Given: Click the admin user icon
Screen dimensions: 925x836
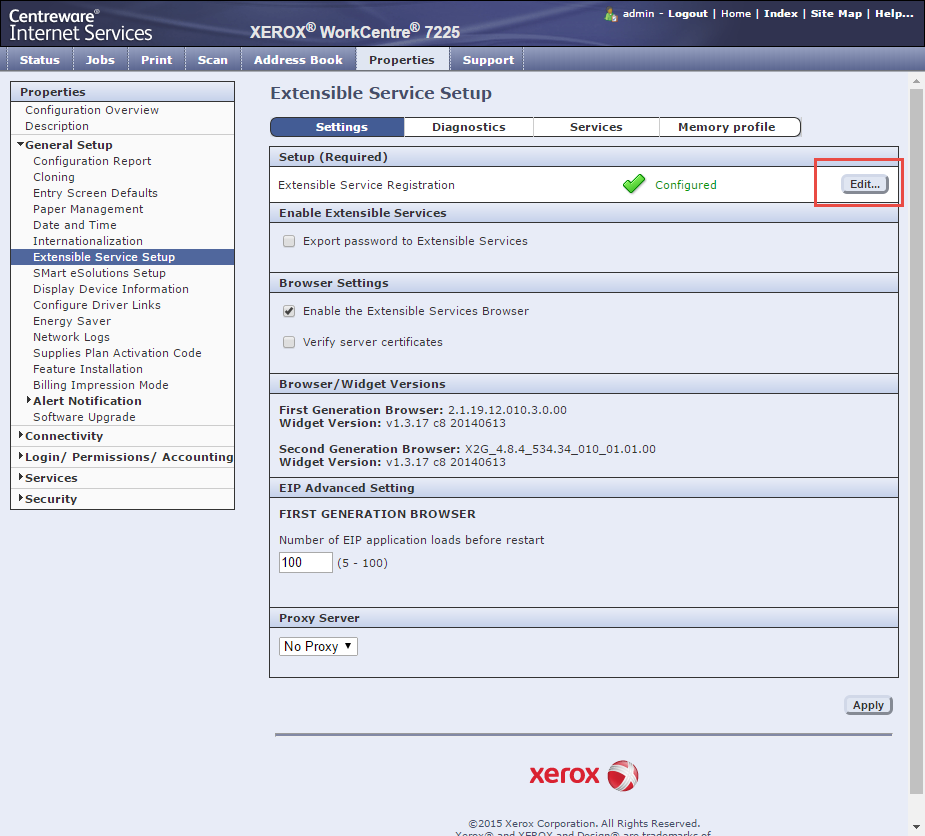Looking at the screenshot, I should (x=611, y=14).
